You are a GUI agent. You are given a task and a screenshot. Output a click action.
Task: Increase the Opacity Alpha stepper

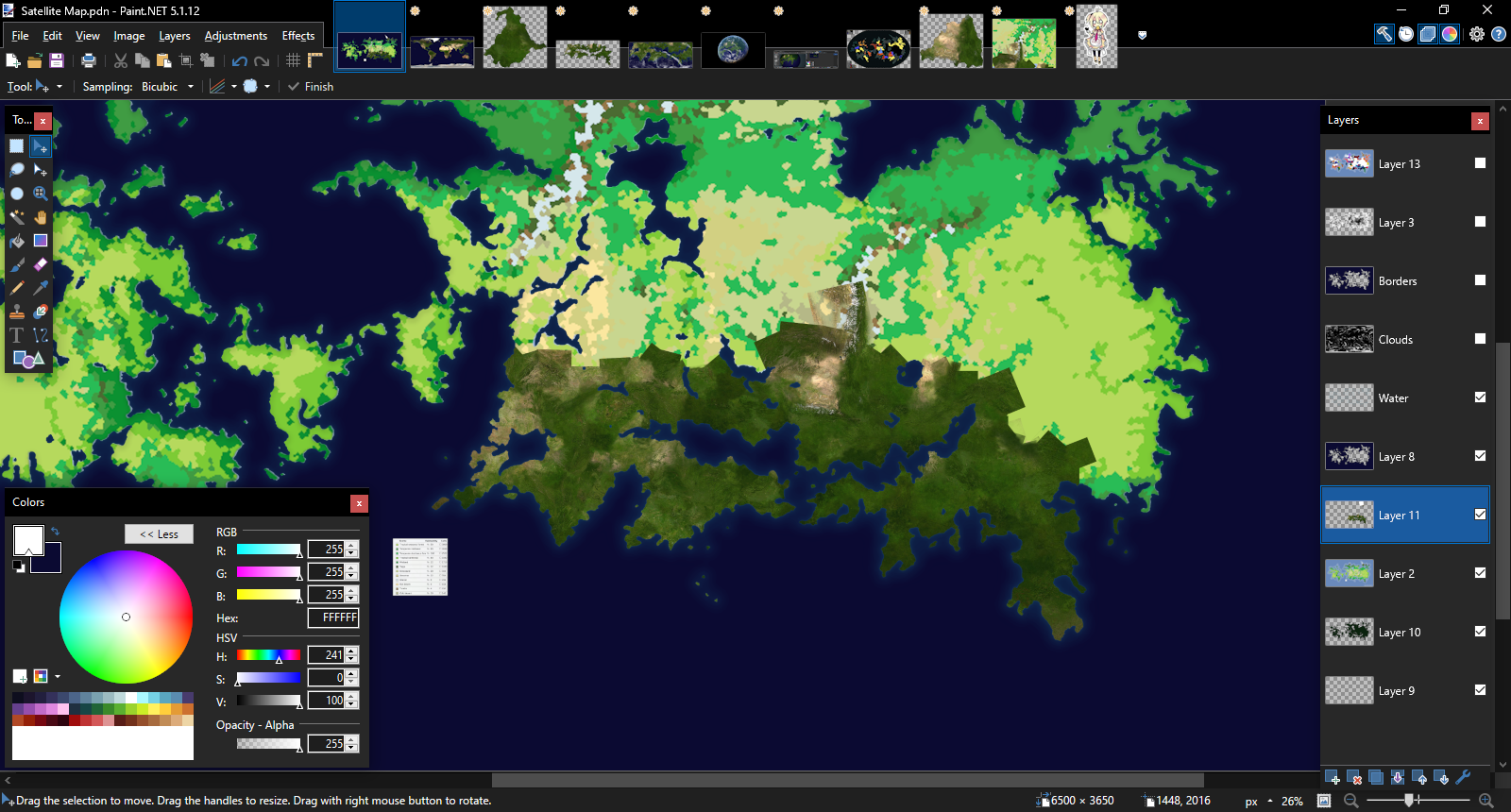[x=351, y=739]
